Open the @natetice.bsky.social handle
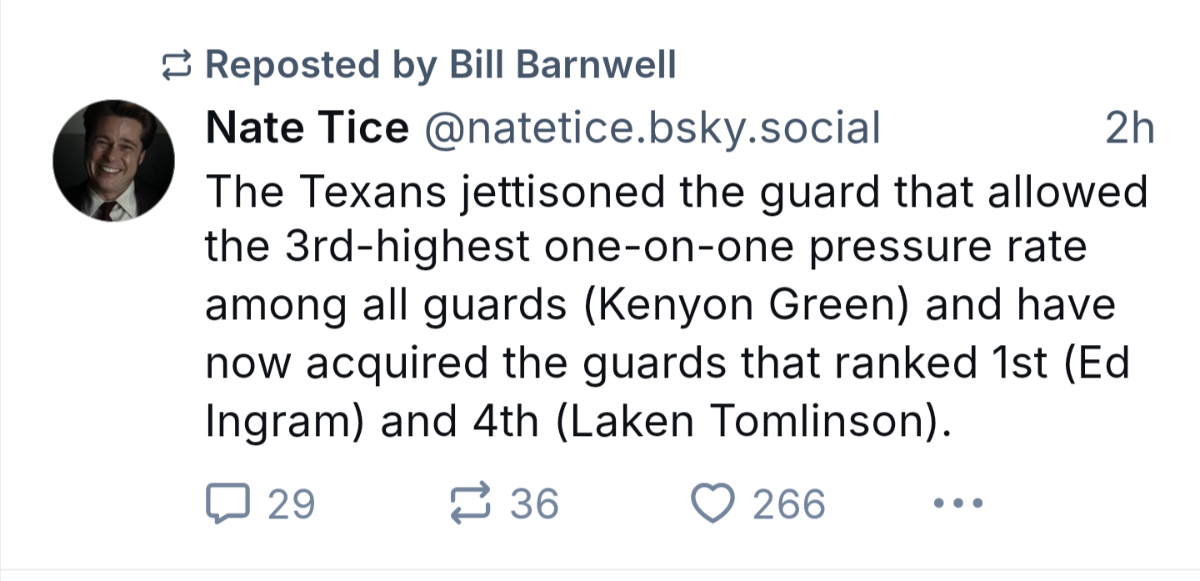The image size is (1200, 581). coord(653,128)
